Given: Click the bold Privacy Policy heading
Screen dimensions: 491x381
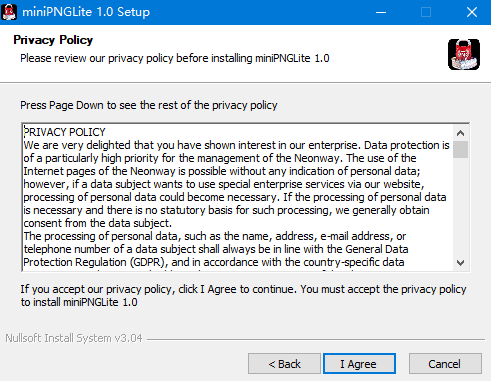Looking at the screenshot, I should pyautogui.click(x=53, y=40).
